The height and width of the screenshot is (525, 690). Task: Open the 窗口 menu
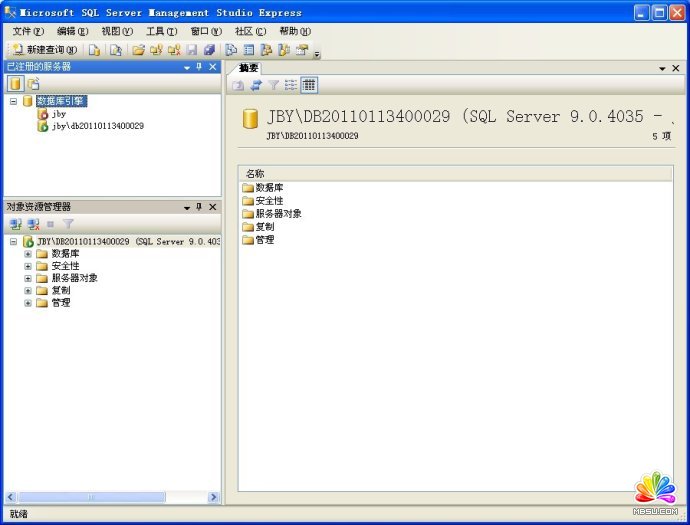click(x=206, y=31)
